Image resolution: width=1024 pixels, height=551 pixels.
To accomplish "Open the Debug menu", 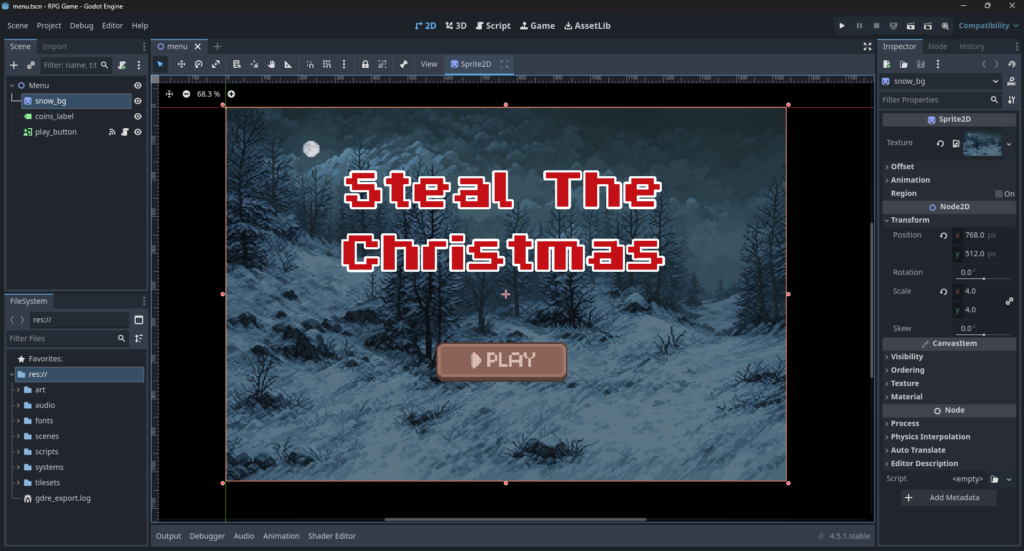I will tap(81, 25).
